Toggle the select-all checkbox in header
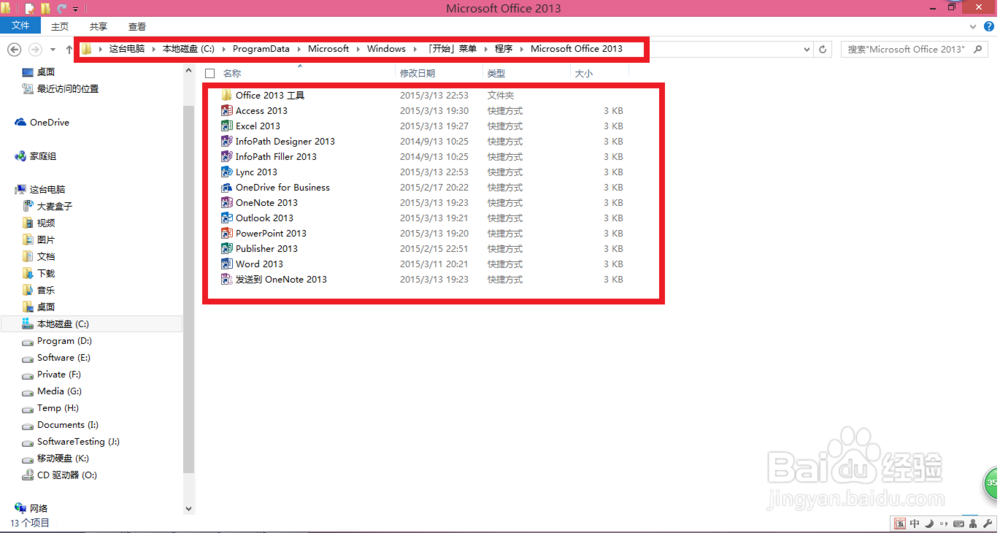This screenshot has height=533, width=1000. click(210, 73)
